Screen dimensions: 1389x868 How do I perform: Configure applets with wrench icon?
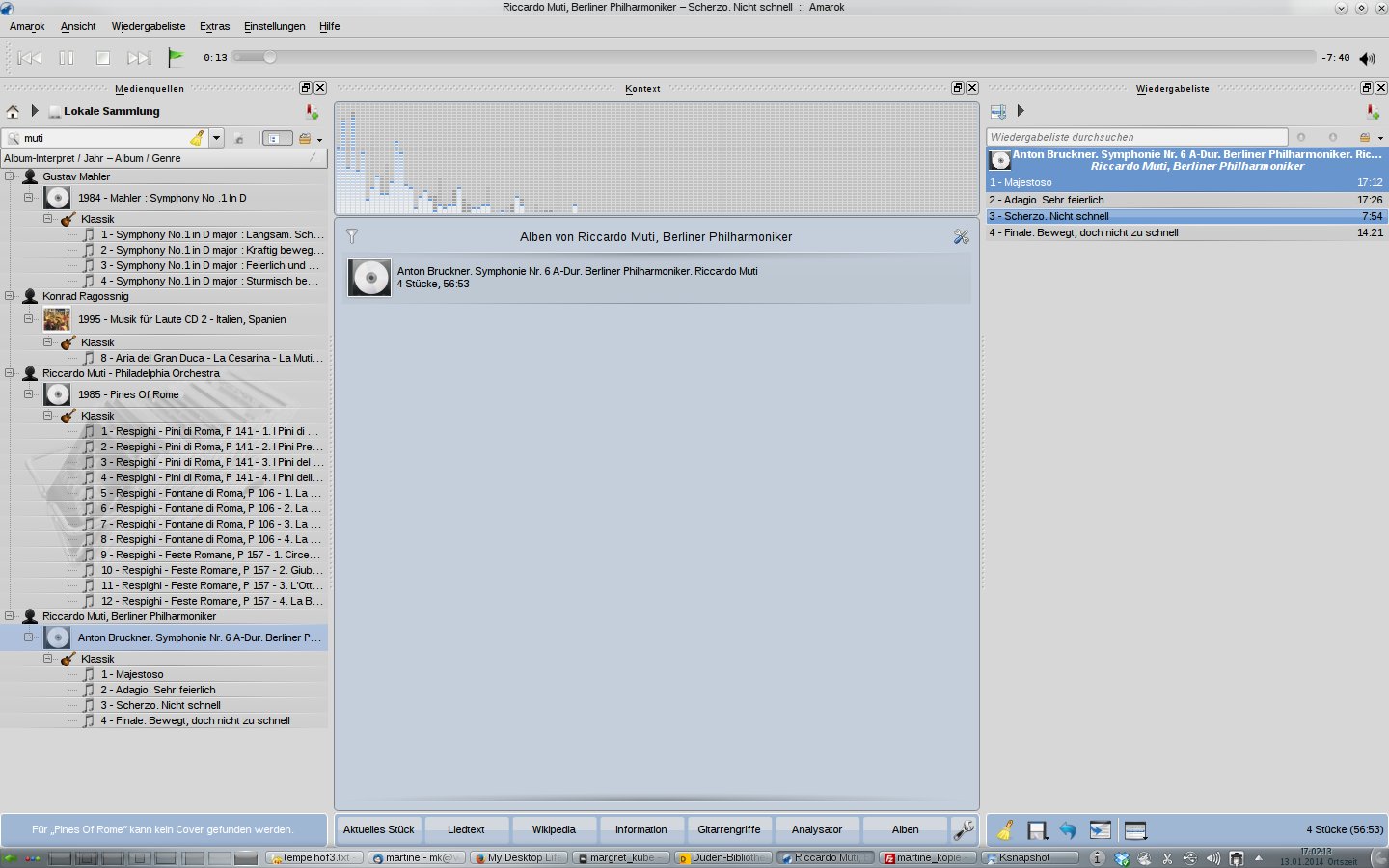[963, 829]
